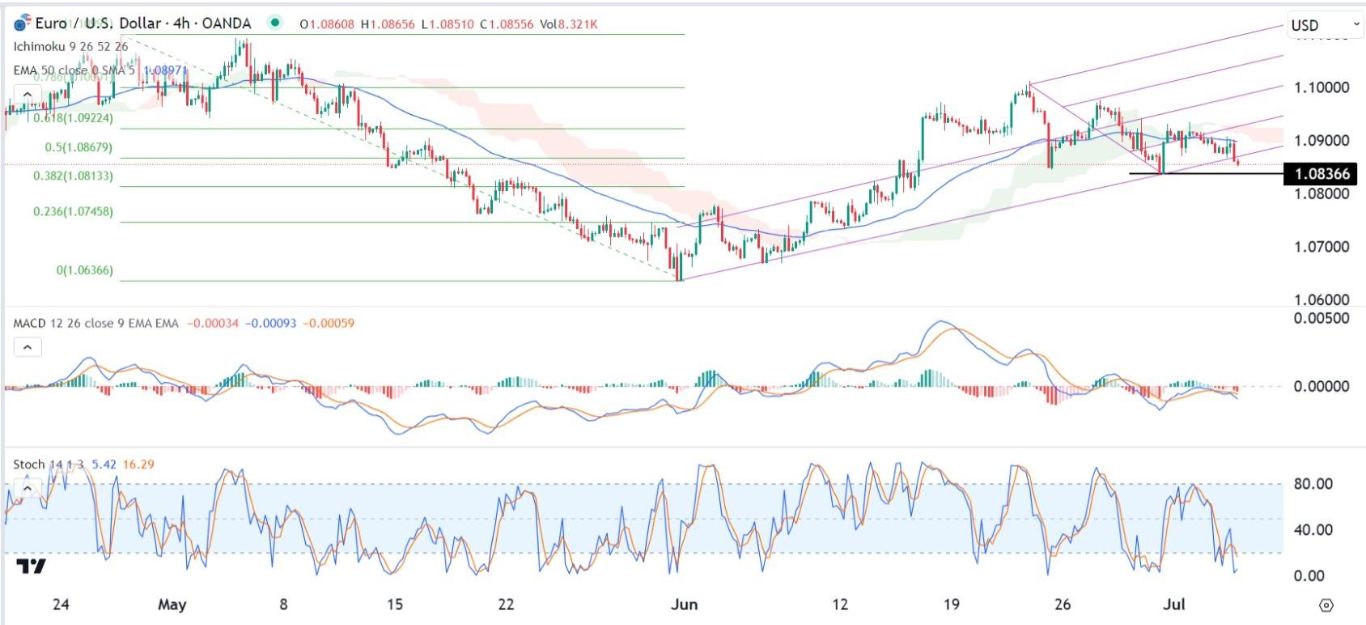
Task: Click 1.08000 on the price scale
Action: (x=1320, y=193)
